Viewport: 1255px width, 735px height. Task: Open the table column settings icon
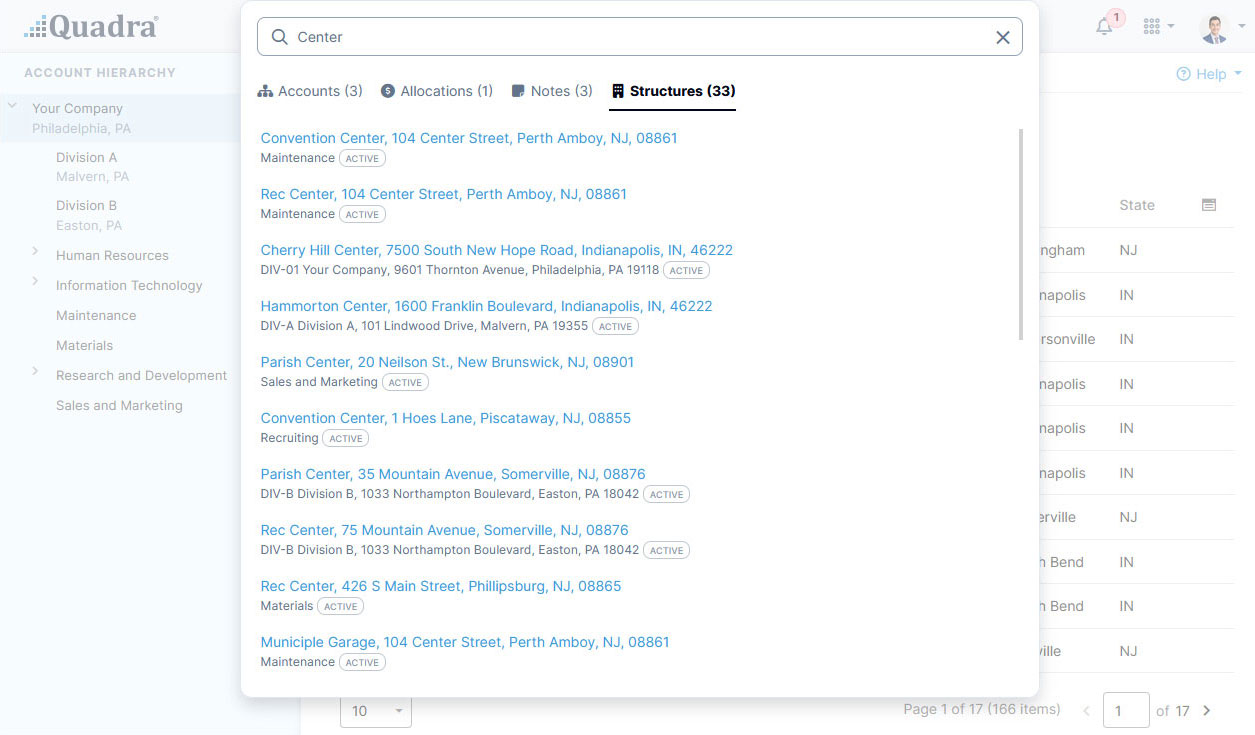click(1208, 205)
